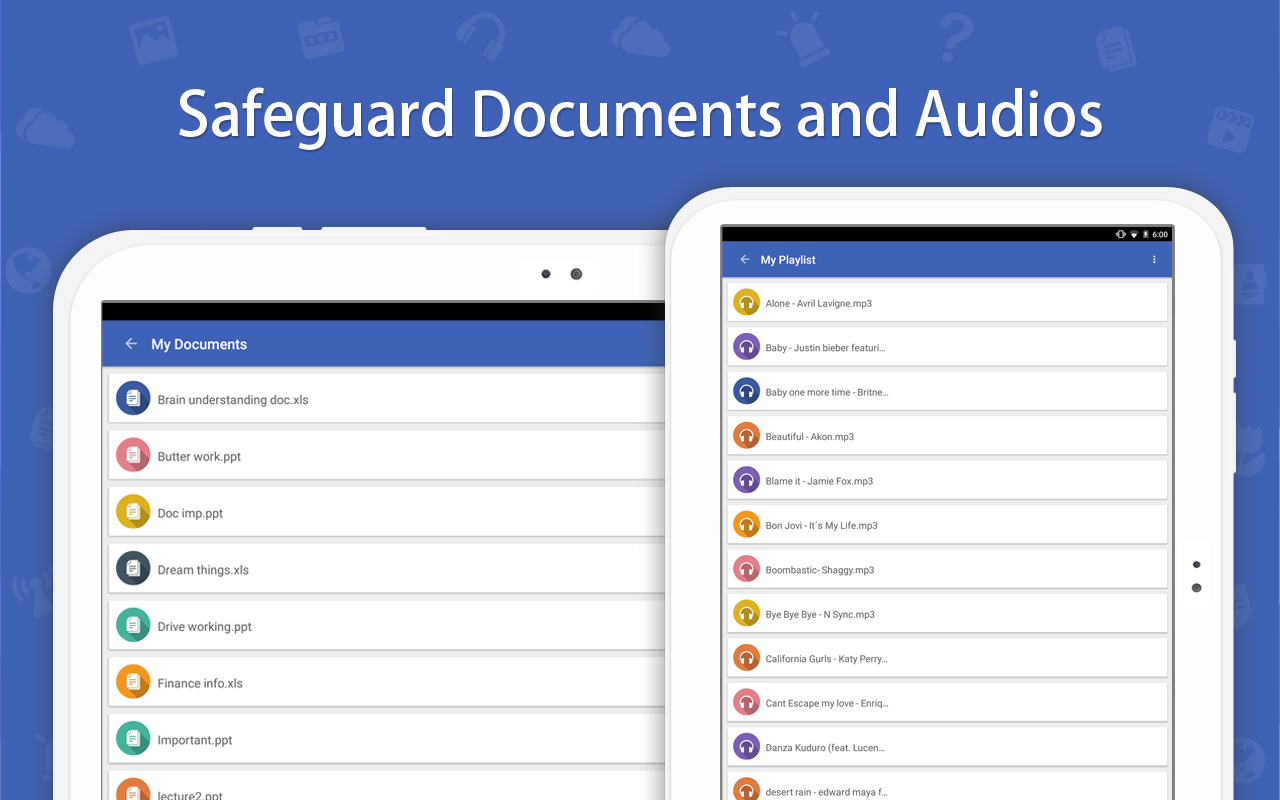The width and height of the screenshot is (1280, 800).
Task: Click the Important.ppt green document icon
Action: 133,740
